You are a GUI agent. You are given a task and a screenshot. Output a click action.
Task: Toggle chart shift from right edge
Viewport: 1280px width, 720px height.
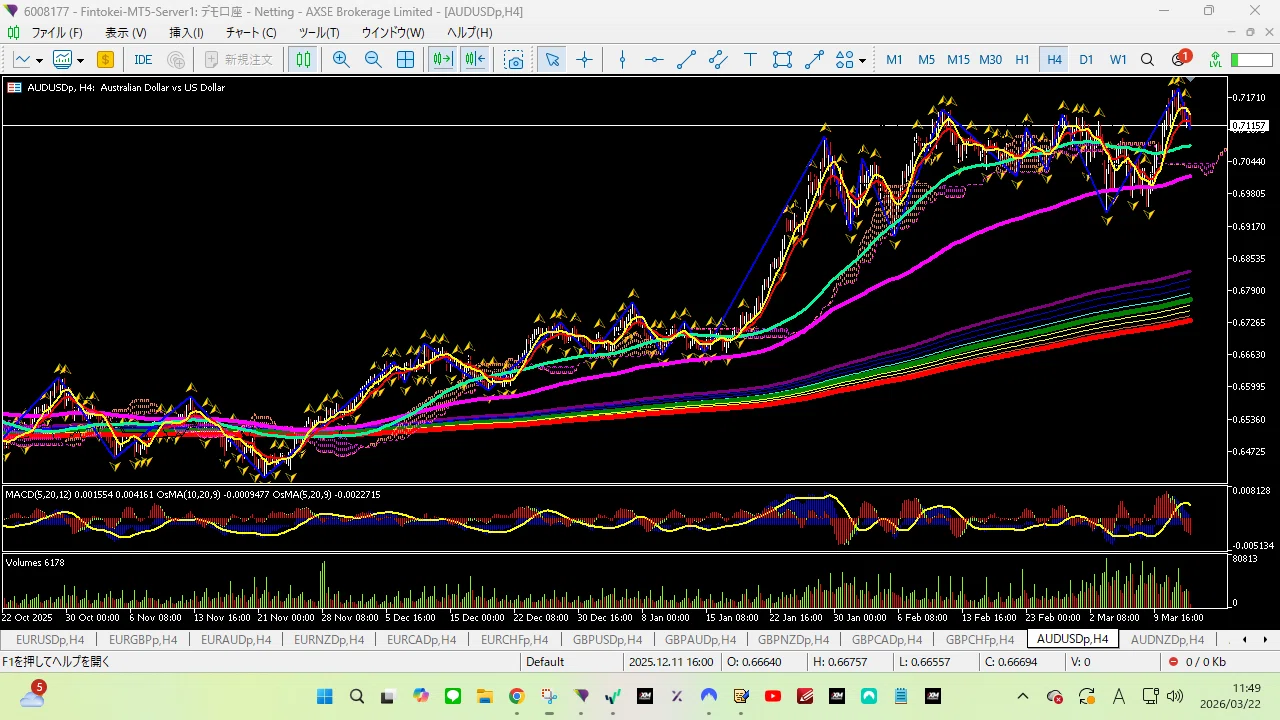(x=474, y=59)
